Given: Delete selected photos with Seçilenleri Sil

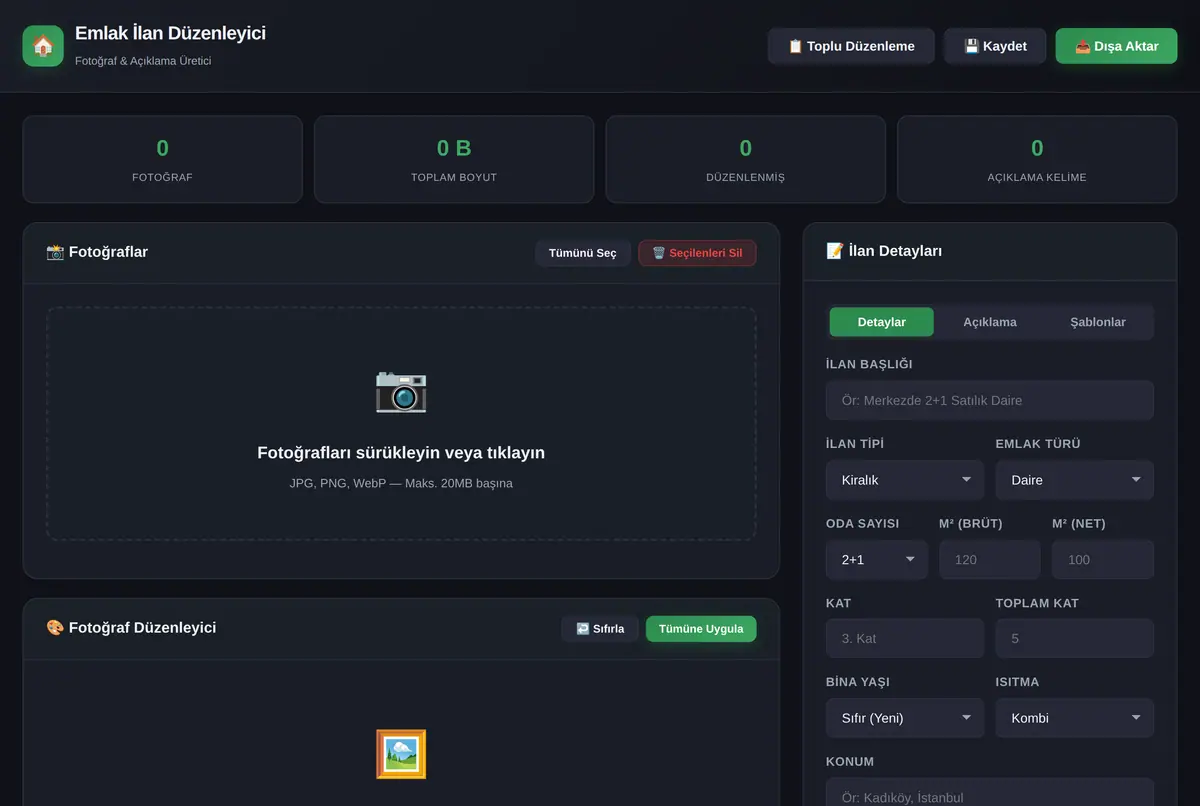Looking at the screenshot, I should click(697, 253).
